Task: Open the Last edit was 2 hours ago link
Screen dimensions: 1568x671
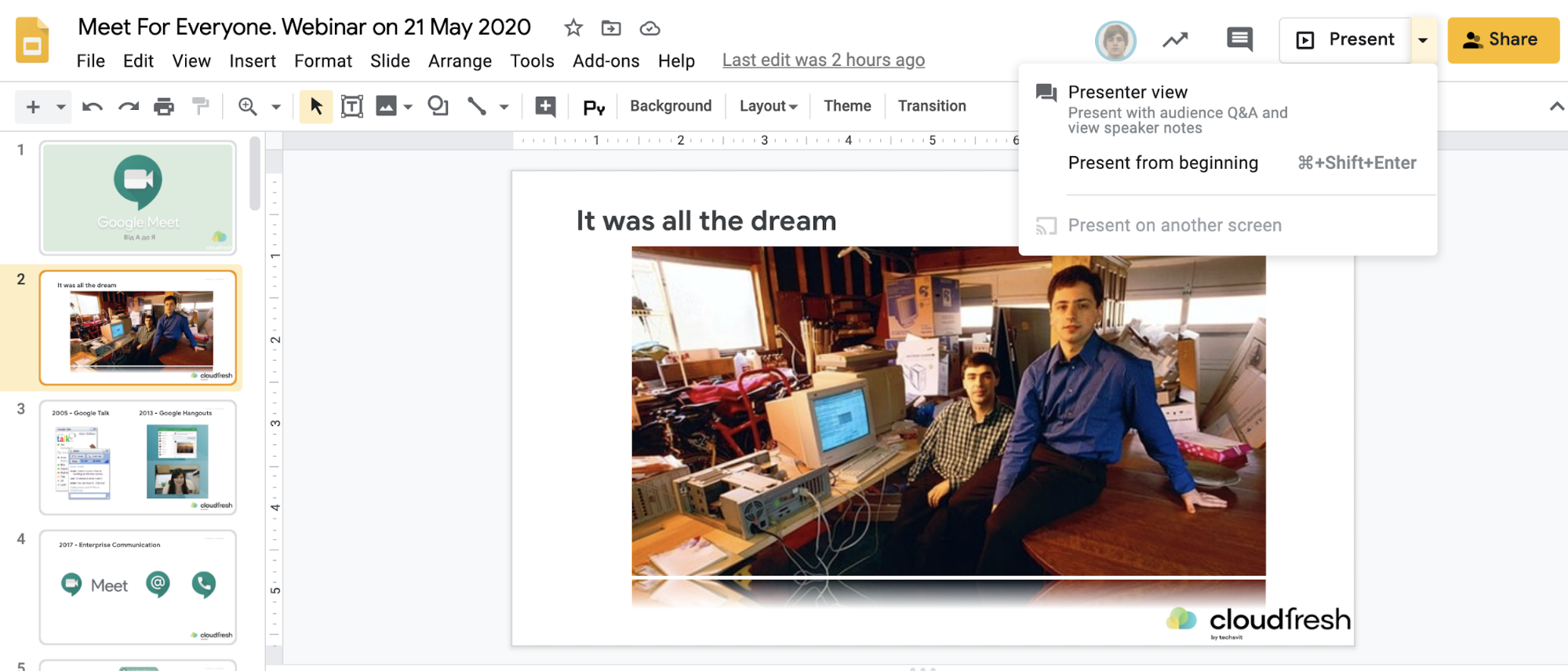Action: pyautogui.click(x=824, y=60)
